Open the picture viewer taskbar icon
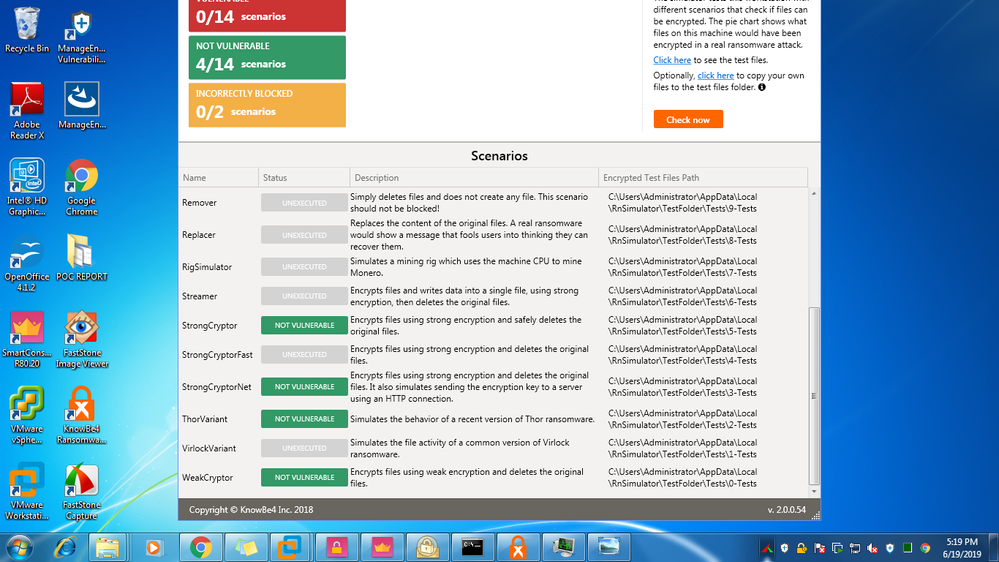The height and width of the screenshot is (562, 999). [608, 547]
